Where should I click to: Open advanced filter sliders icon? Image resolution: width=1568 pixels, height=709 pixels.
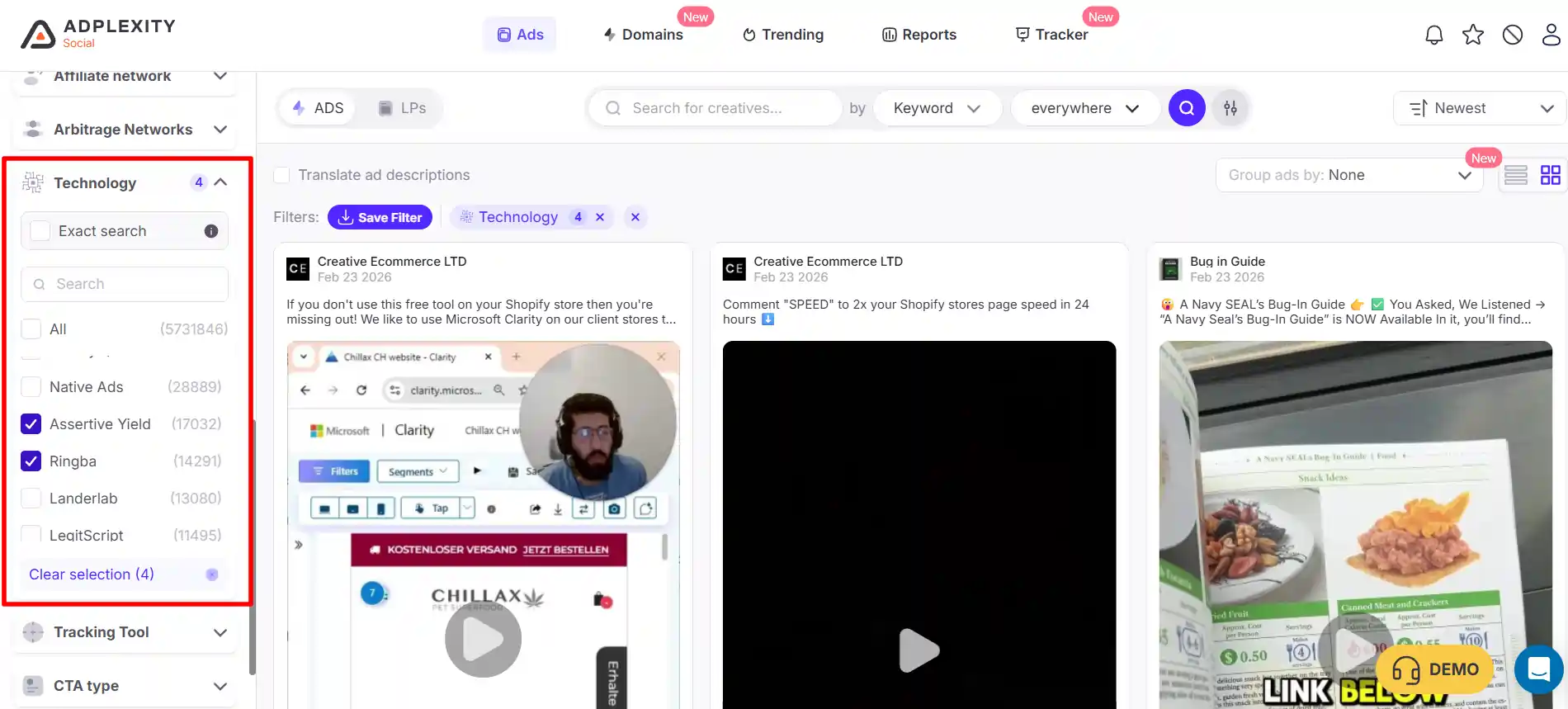(x=1230, y=108)
